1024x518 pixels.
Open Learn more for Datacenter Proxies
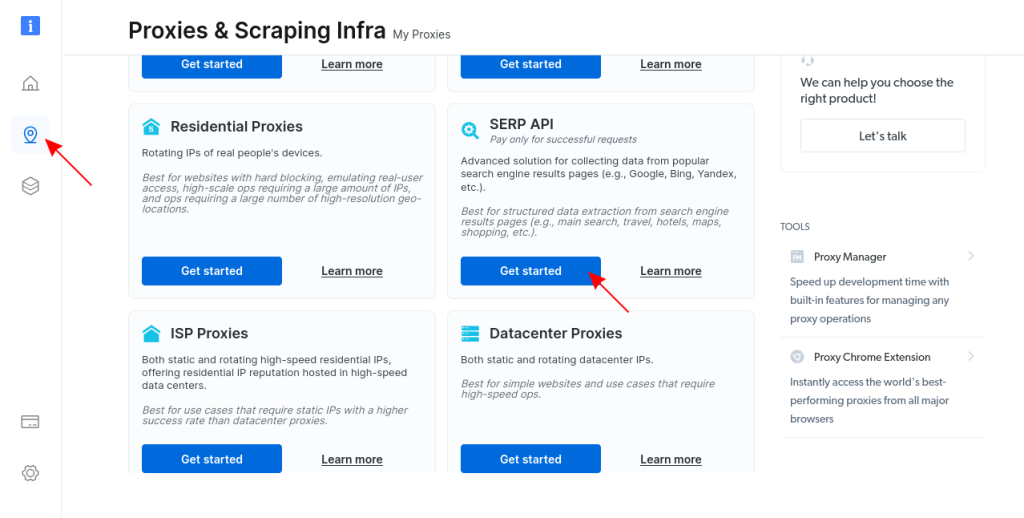(x=671, y=460)
